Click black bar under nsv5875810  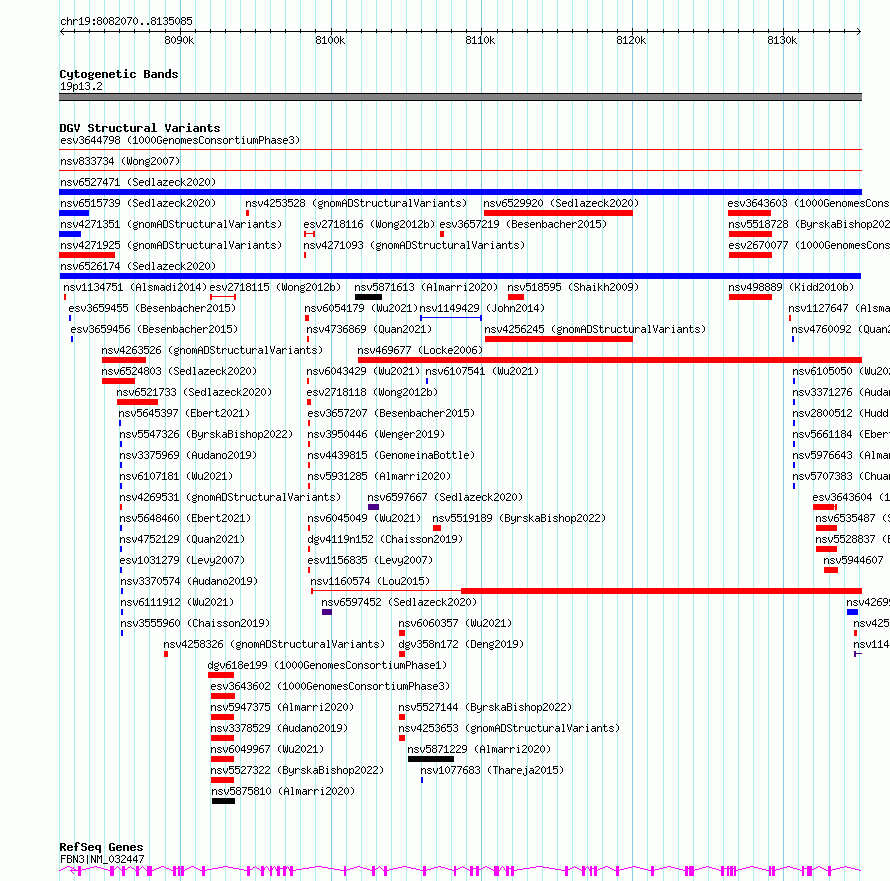point(223,801)
